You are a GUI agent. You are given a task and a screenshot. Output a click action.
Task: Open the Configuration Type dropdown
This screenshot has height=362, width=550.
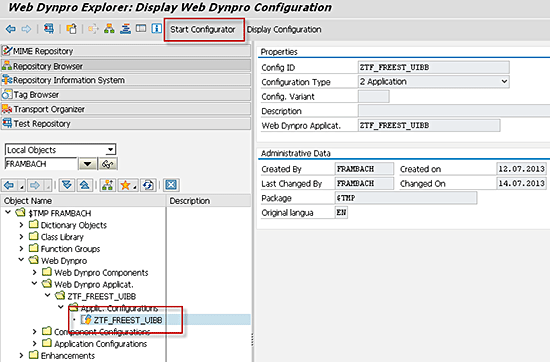point(504,81)
